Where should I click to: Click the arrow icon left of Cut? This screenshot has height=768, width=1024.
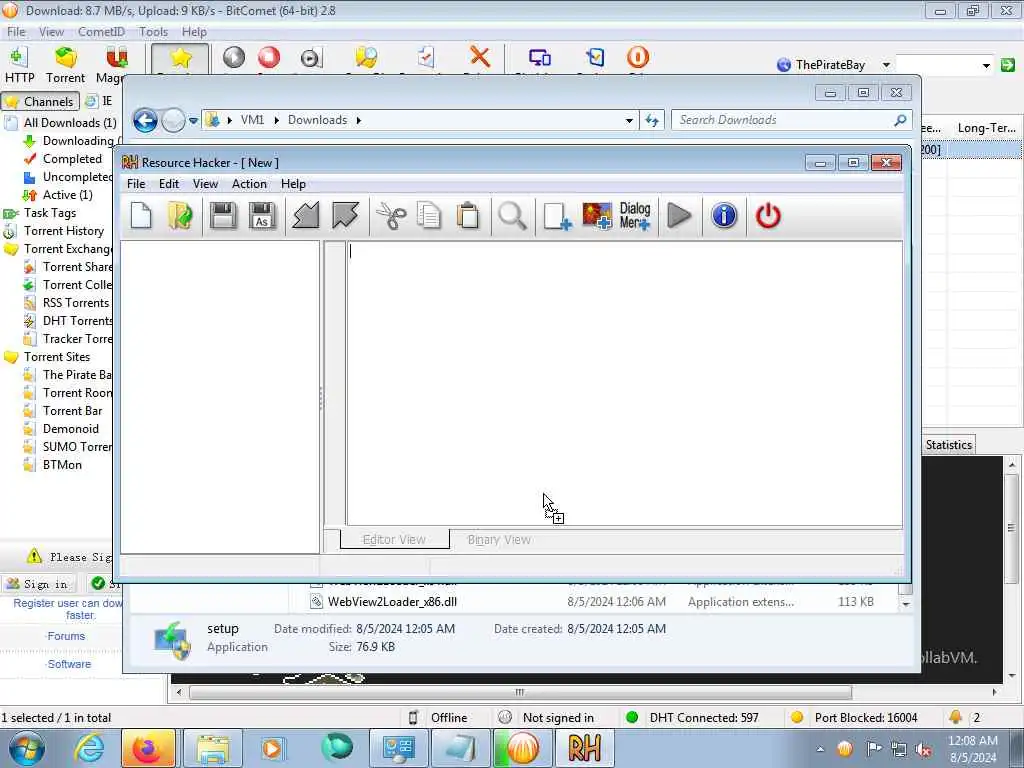(345, 216)
